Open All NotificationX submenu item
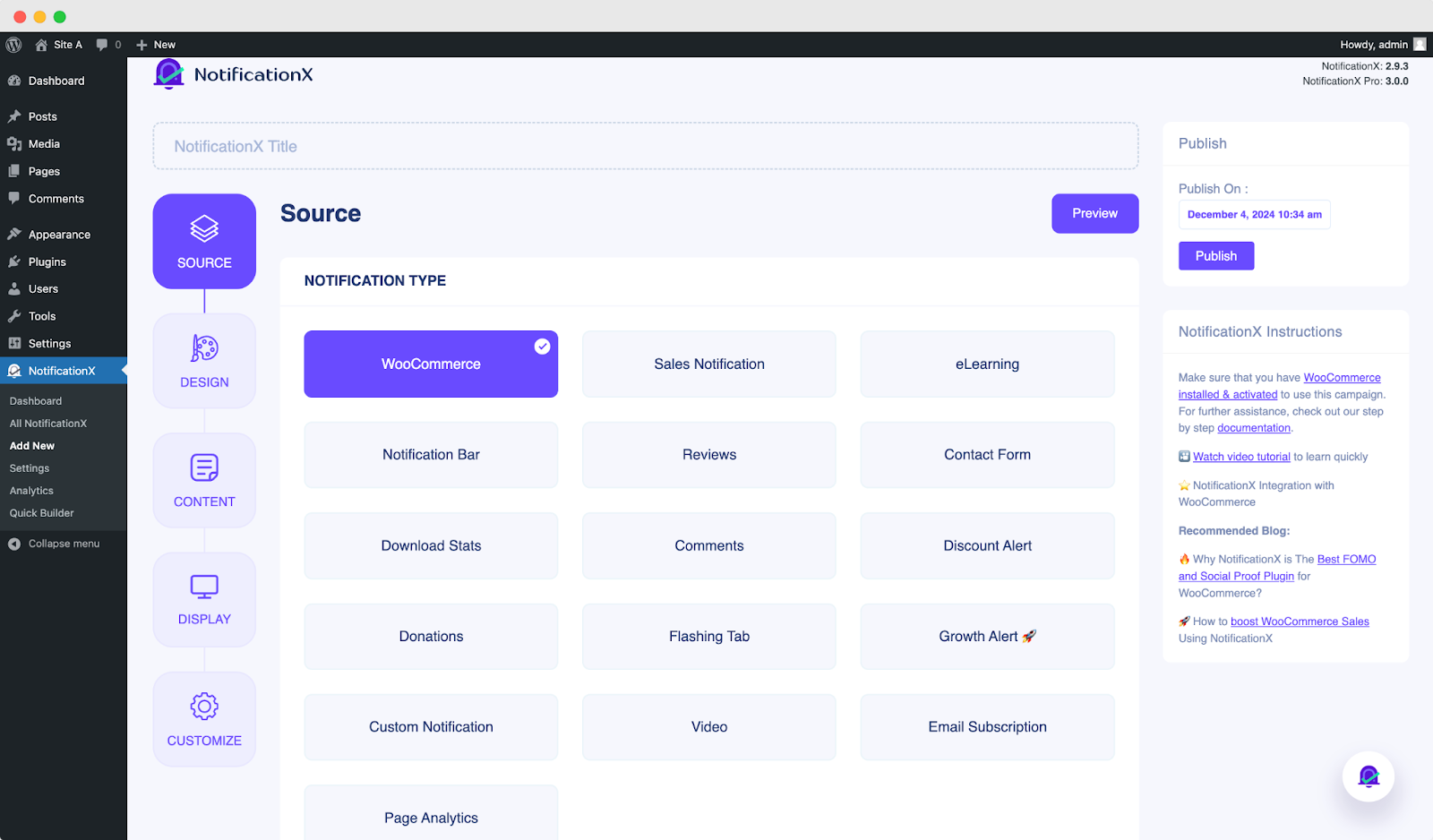Image resolution: width=1433 pixels, height=840 pixels. click(x=48, y=424)
